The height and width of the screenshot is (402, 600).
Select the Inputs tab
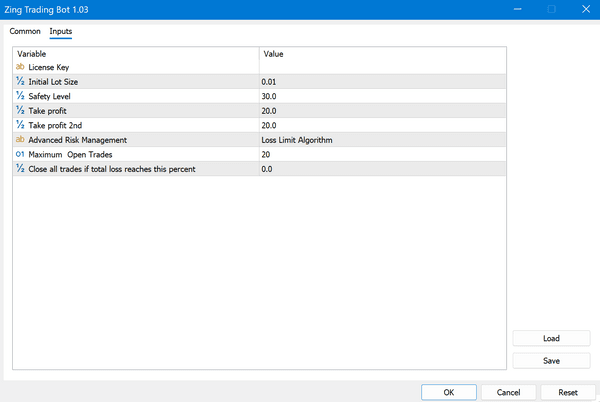[61, 32]
